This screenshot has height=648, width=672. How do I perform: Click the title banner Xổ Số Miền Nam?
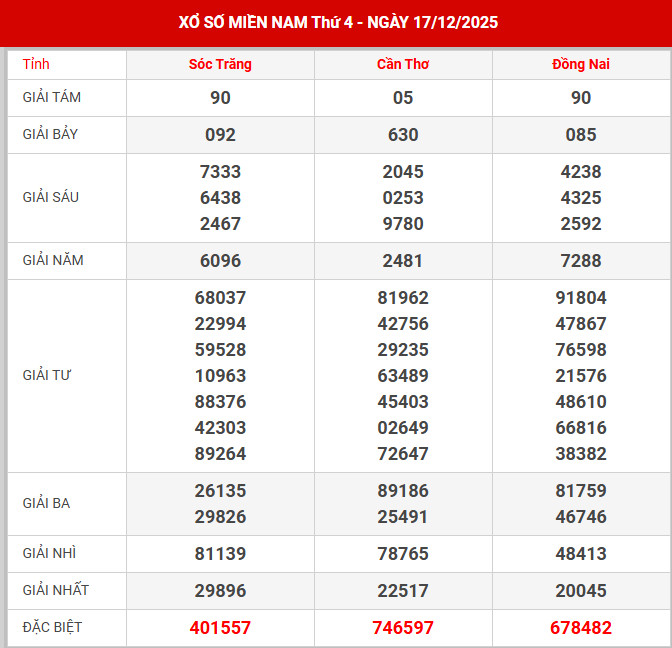pos(336,22)
